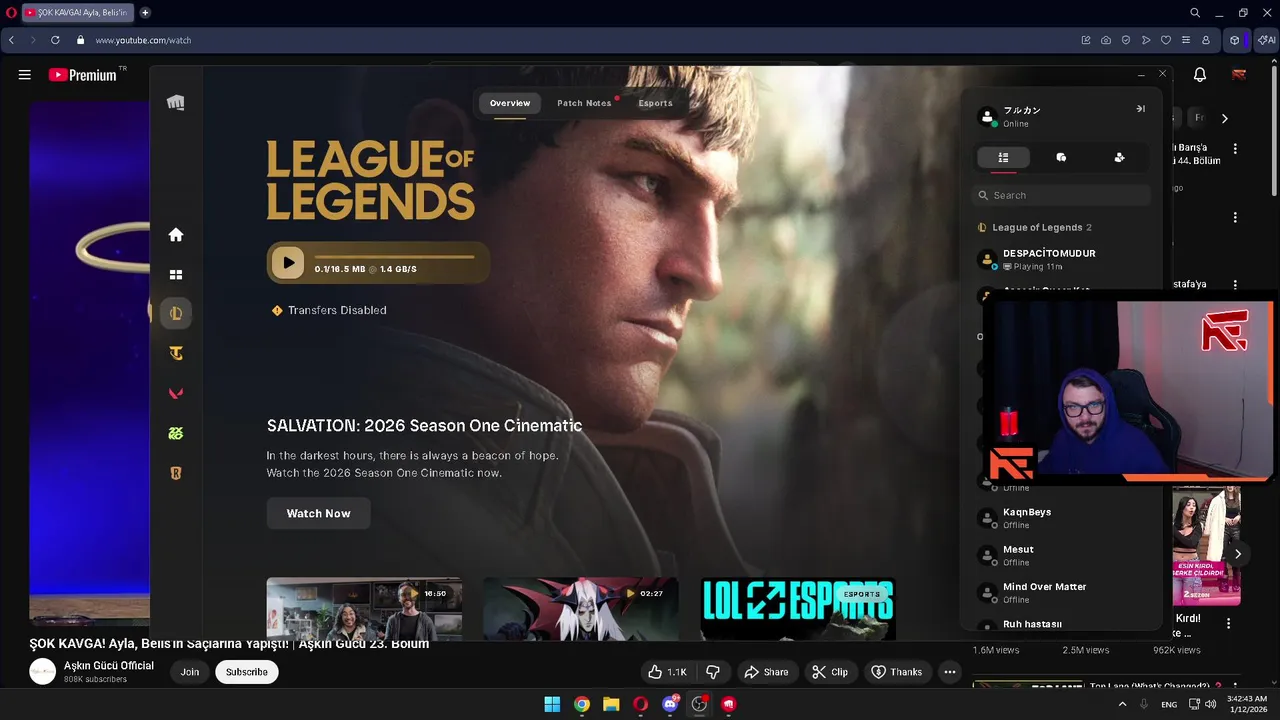This screenshot has height=720, width=1280.
Task: Open more actions ellipsis under video
Action: tap(950, 672)
